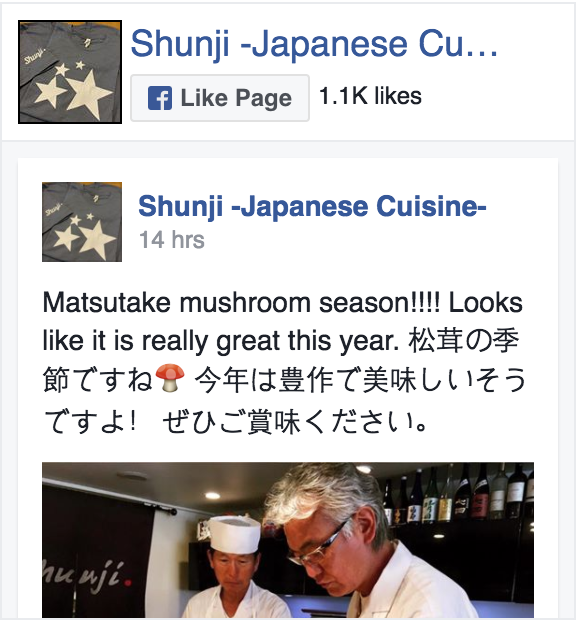Click the chef wearing the white hat
576x620 pixels.
tap(236, 565)
